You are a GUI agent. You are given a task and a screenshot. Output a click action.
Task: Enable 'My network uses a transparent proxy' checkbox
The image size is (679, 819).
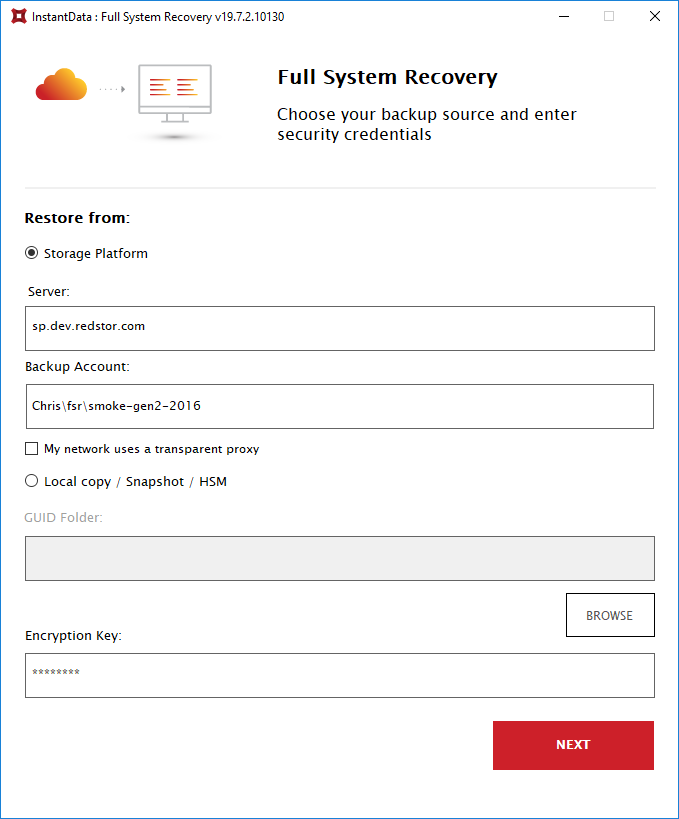click(31, 449)
